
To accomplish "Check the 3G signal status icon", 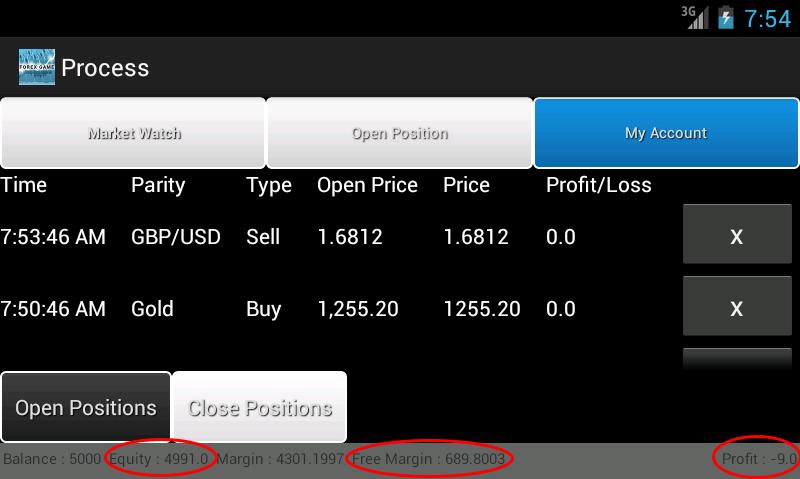I will (695, 17).
